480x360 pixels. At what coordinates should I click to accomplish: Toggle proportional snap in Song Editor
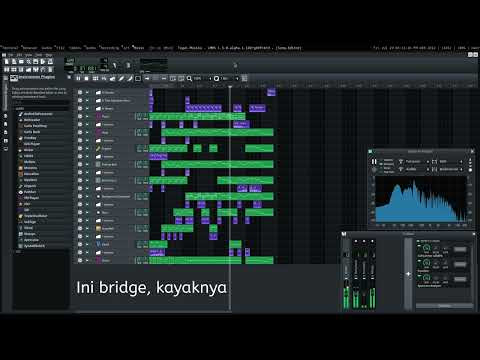245,79
